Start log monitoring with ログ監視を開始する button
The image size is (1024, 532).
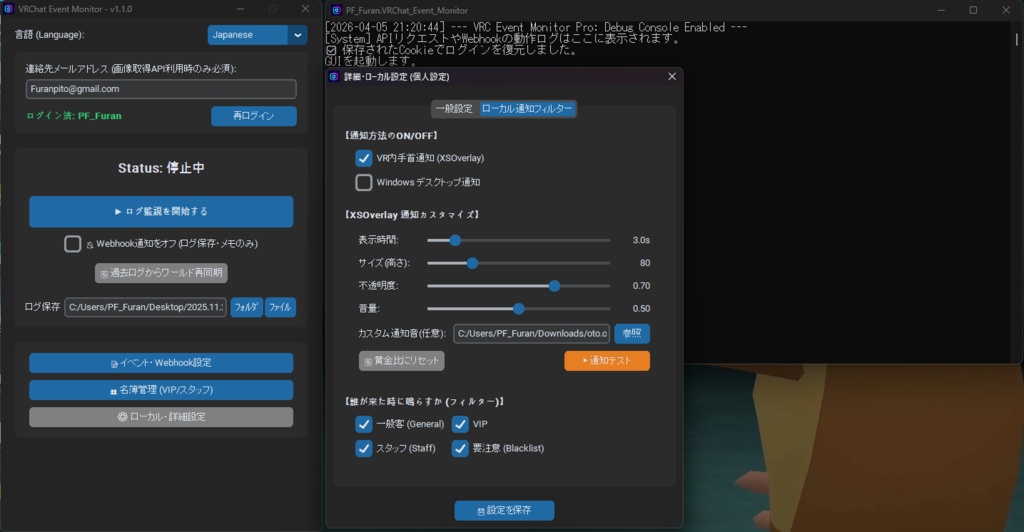point(161,211)
